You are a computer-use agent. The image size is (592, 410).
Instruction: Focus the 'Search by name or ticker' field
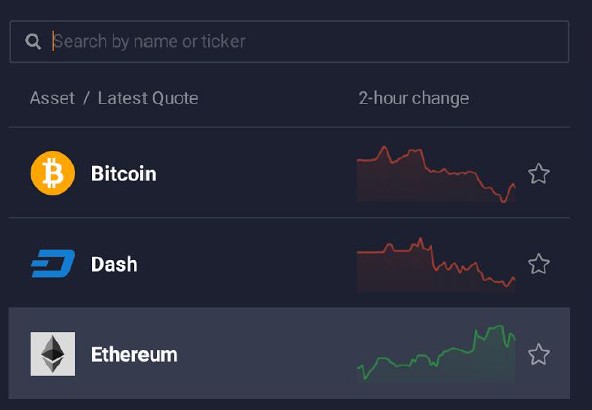coord(289,42)
